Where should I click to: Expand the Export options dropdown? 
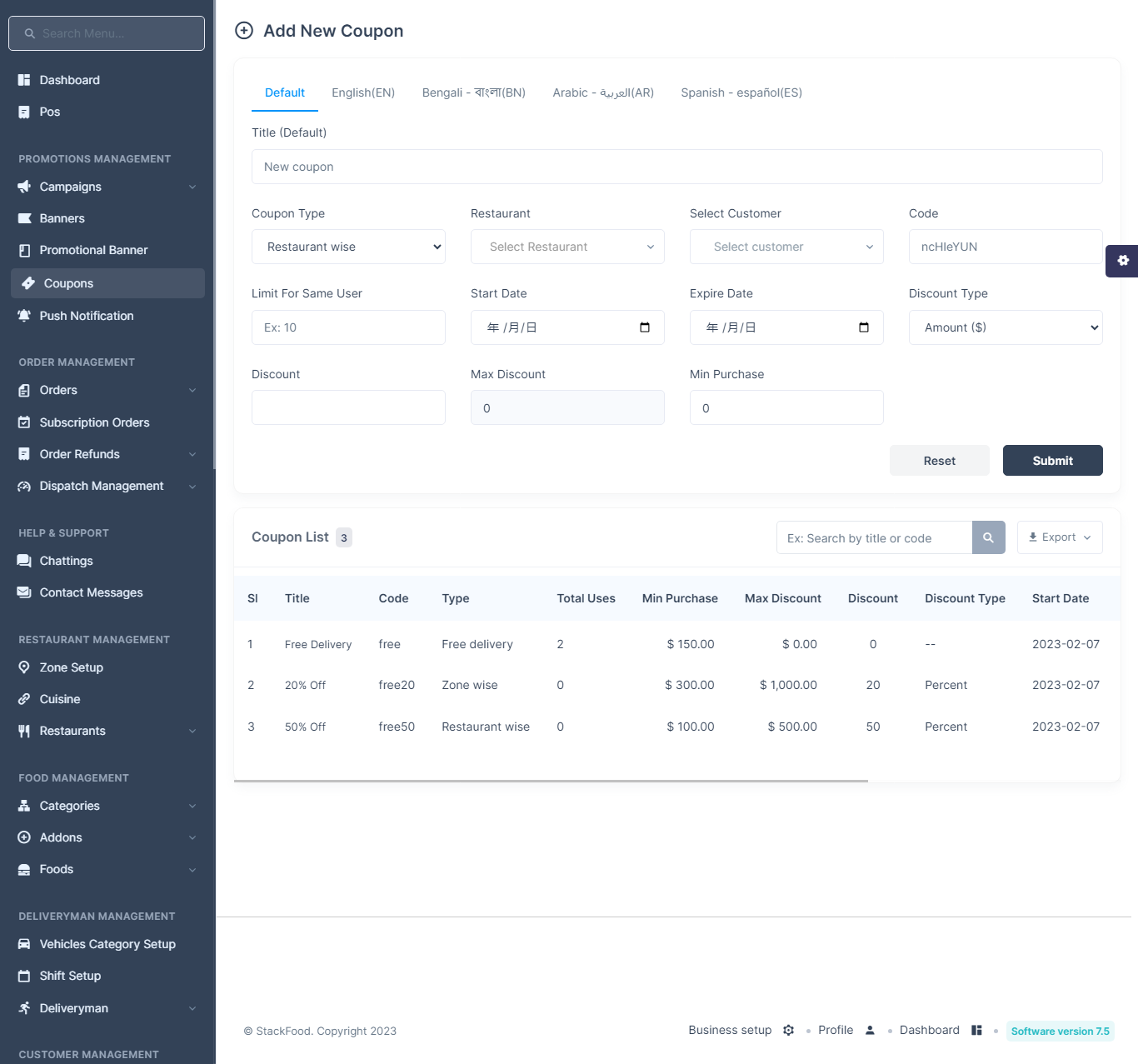point(1060,537)
